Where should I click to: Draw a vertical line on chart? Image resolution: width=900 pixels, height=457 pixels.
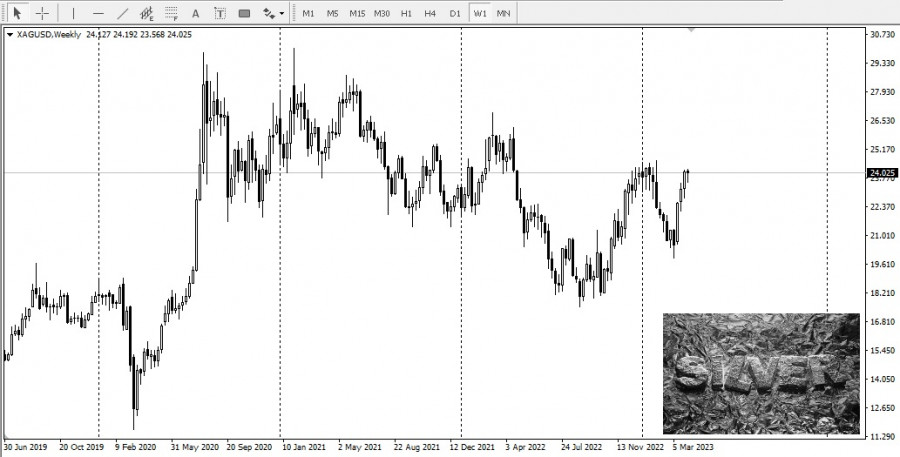(73, 13)
